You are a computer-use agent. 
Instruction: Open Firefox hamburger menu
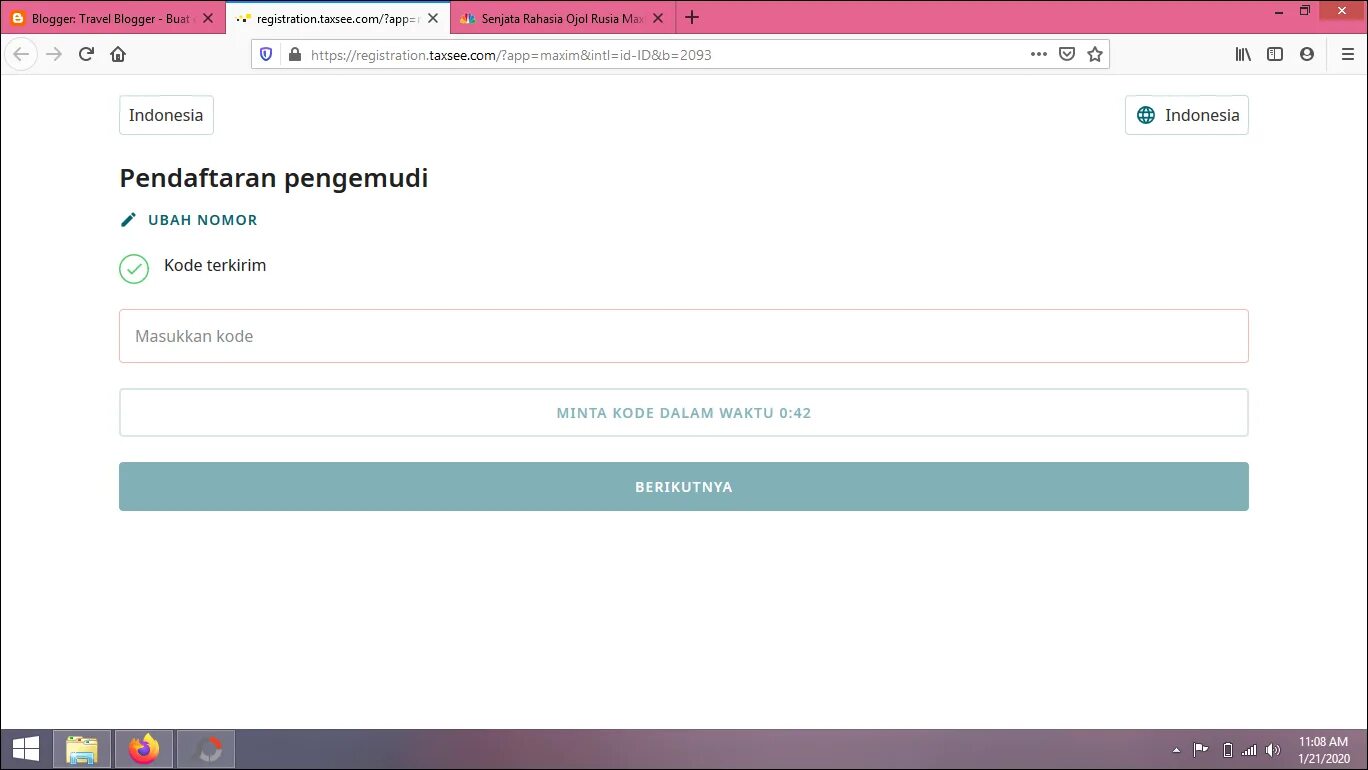1347,55
